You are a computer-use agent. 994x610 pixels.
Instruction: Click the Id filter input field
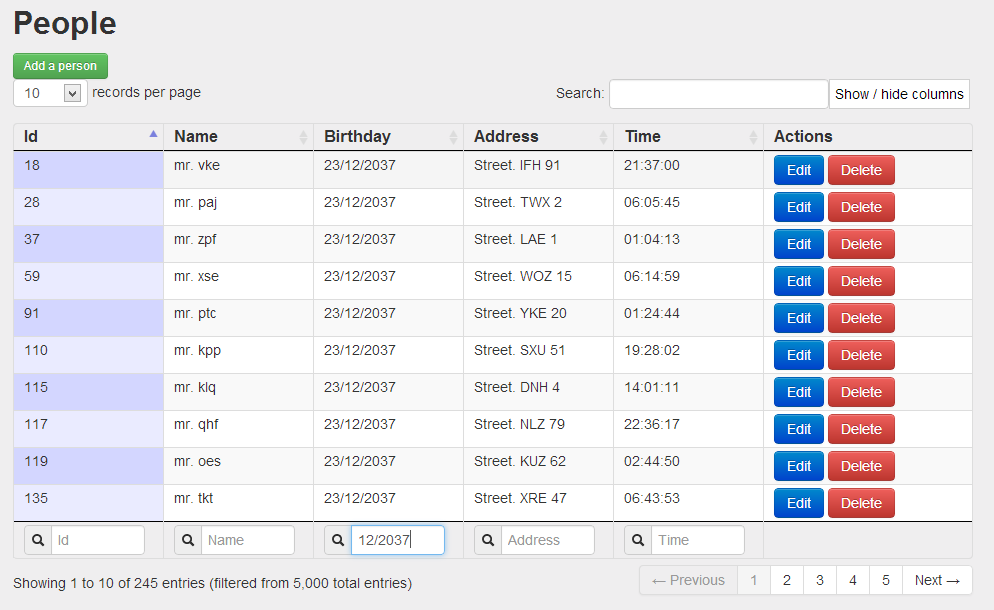(97, 540)
